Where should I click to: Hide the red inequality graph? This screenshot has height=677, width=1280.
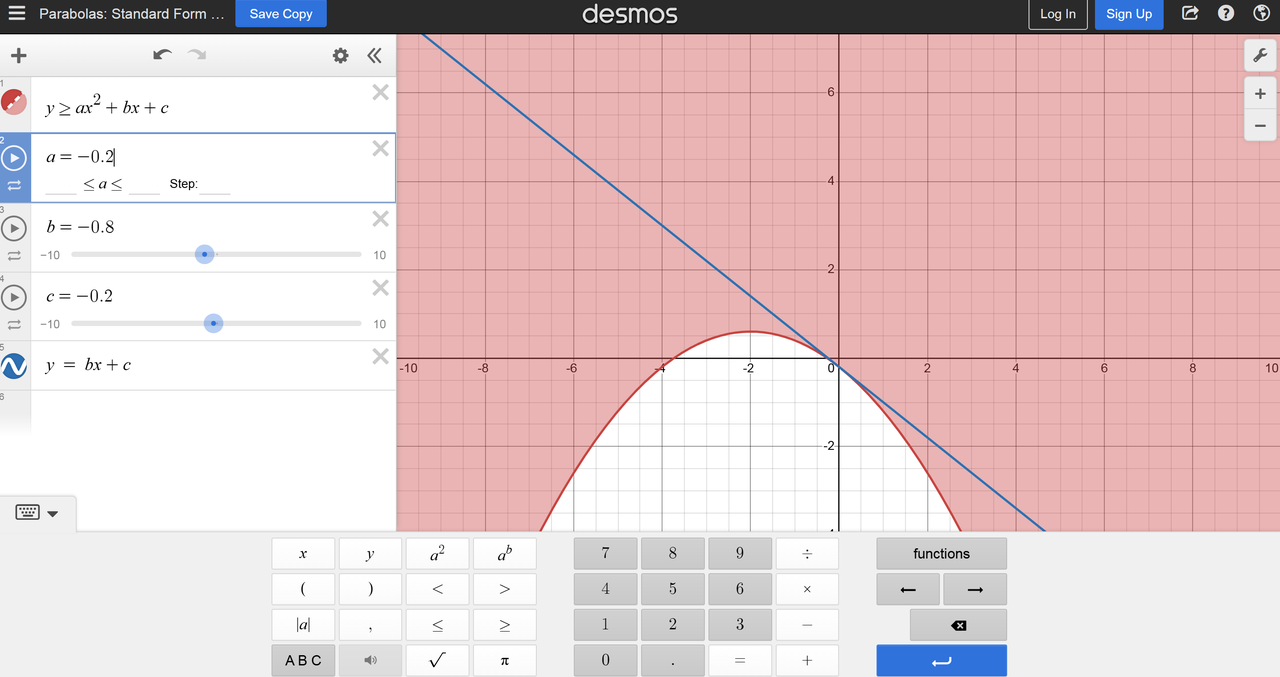point(14,102)
